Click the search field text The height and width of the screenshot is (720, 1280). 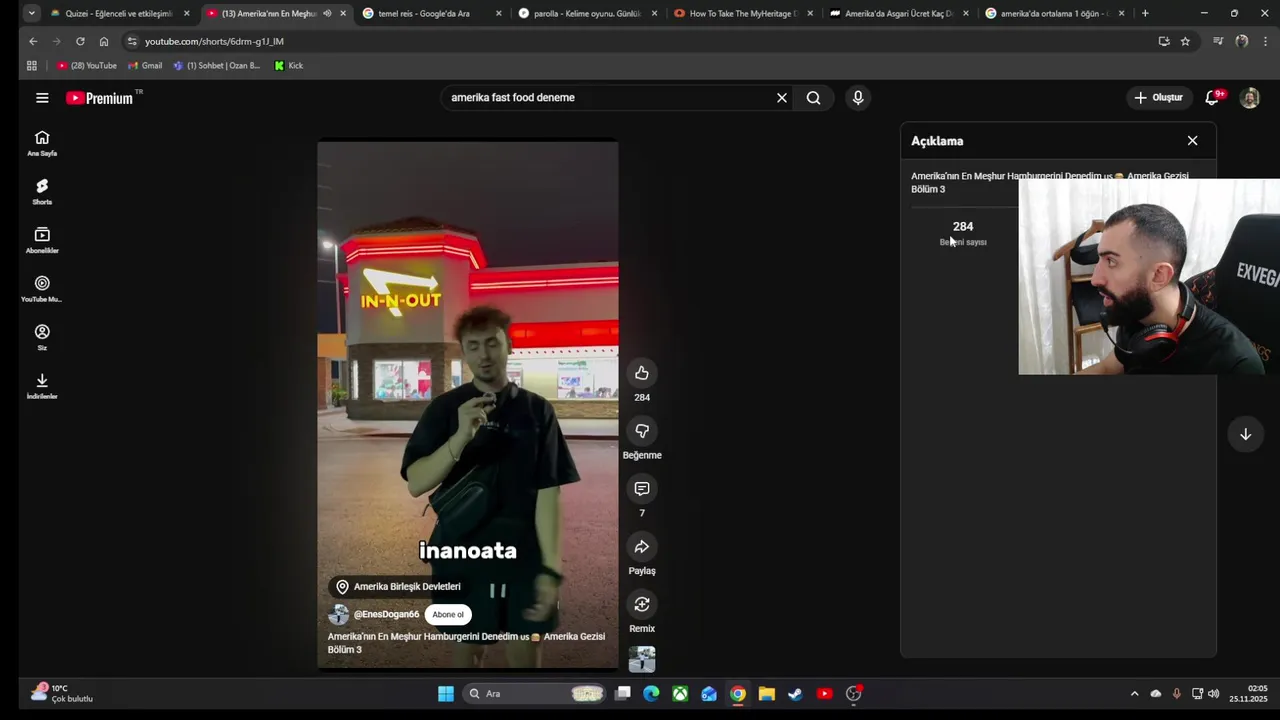[x=512, y=98]
